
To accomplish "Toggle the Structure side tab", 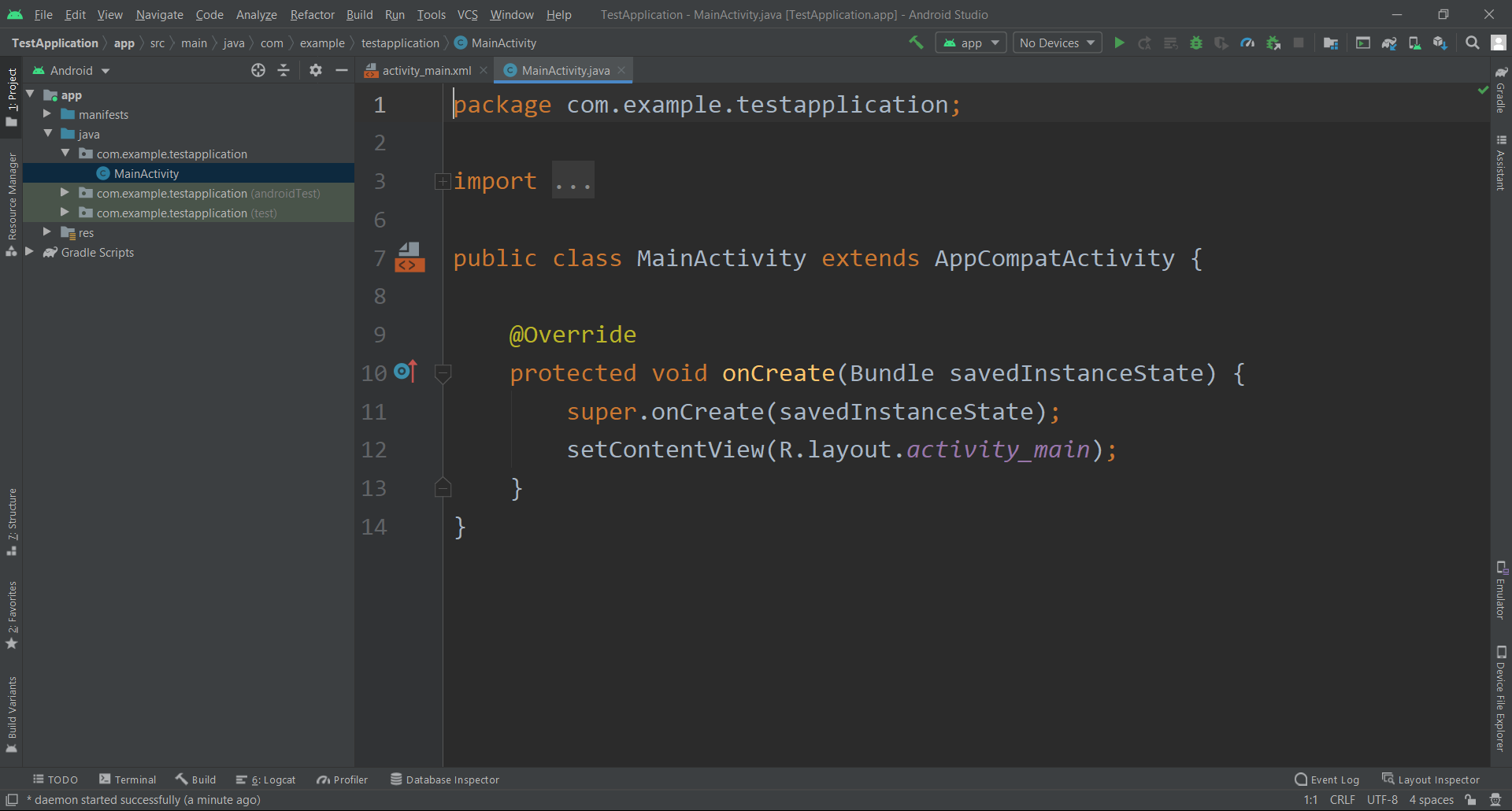I will (x=12, y=522).
